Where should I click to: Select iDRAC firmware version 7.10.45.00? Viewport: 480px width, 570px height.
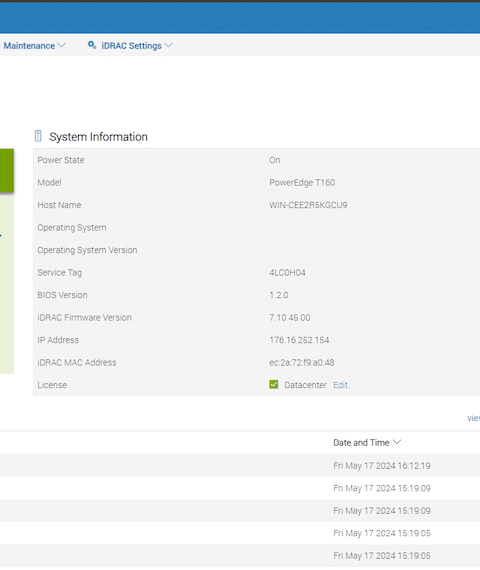tap(290, 318)
